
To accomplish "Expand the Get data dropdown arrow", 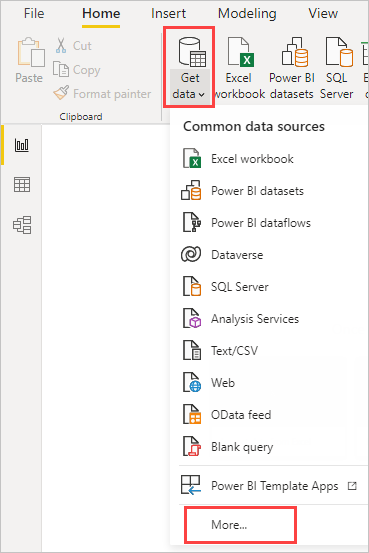I will click(x=201, y=95).
